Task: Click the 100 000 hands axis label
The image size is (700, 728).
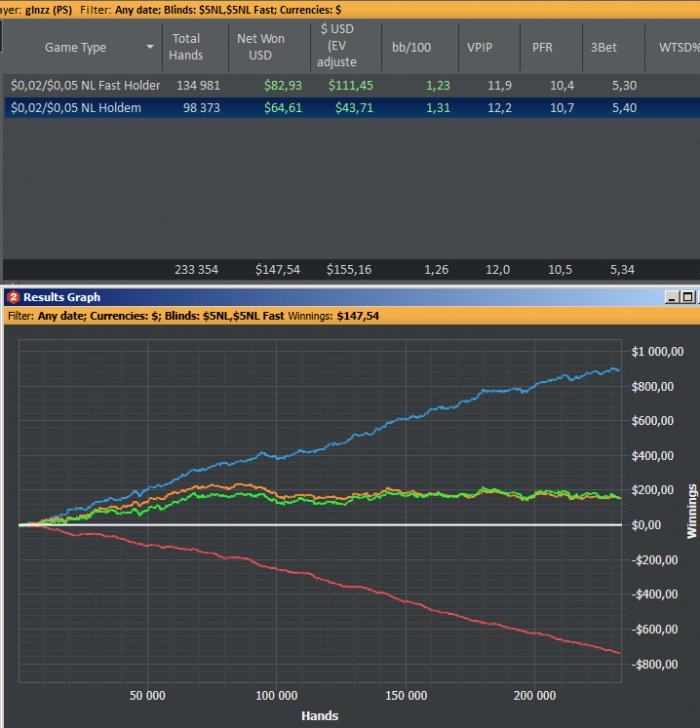Action: coord(277,696)
